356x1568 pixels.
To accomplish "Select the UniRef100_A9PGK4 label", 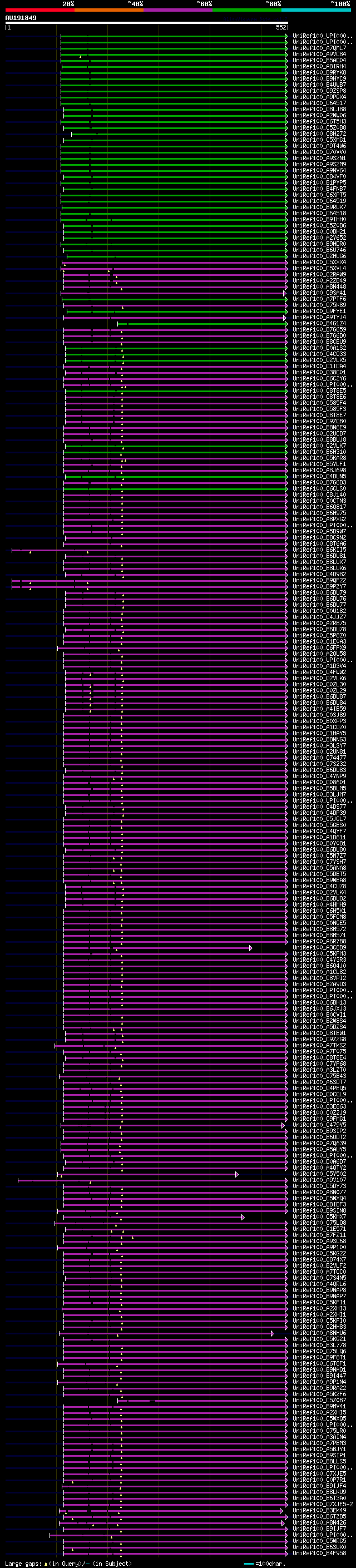I will 319,97.
